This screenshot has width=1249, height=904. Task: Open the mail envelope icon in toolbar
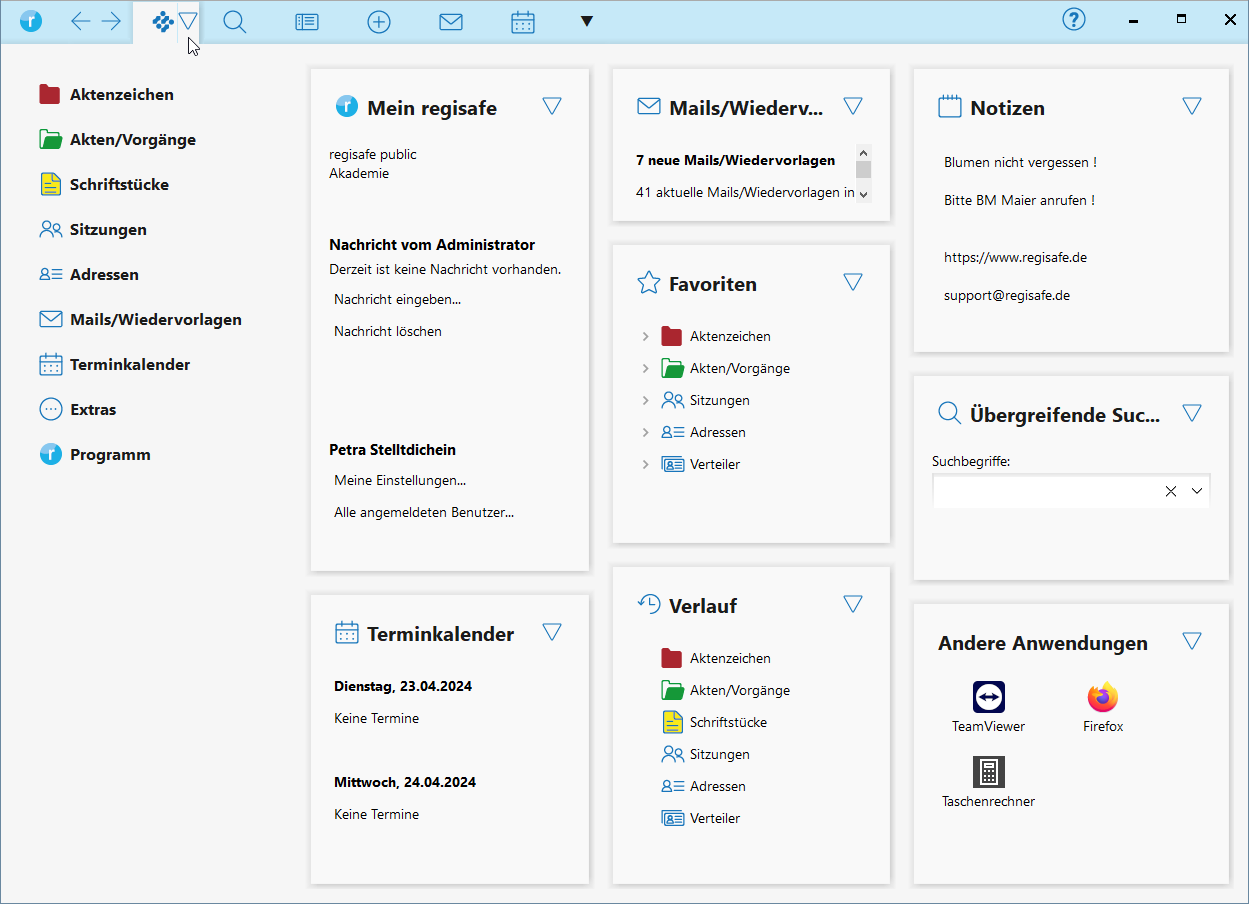pos(451,22)
